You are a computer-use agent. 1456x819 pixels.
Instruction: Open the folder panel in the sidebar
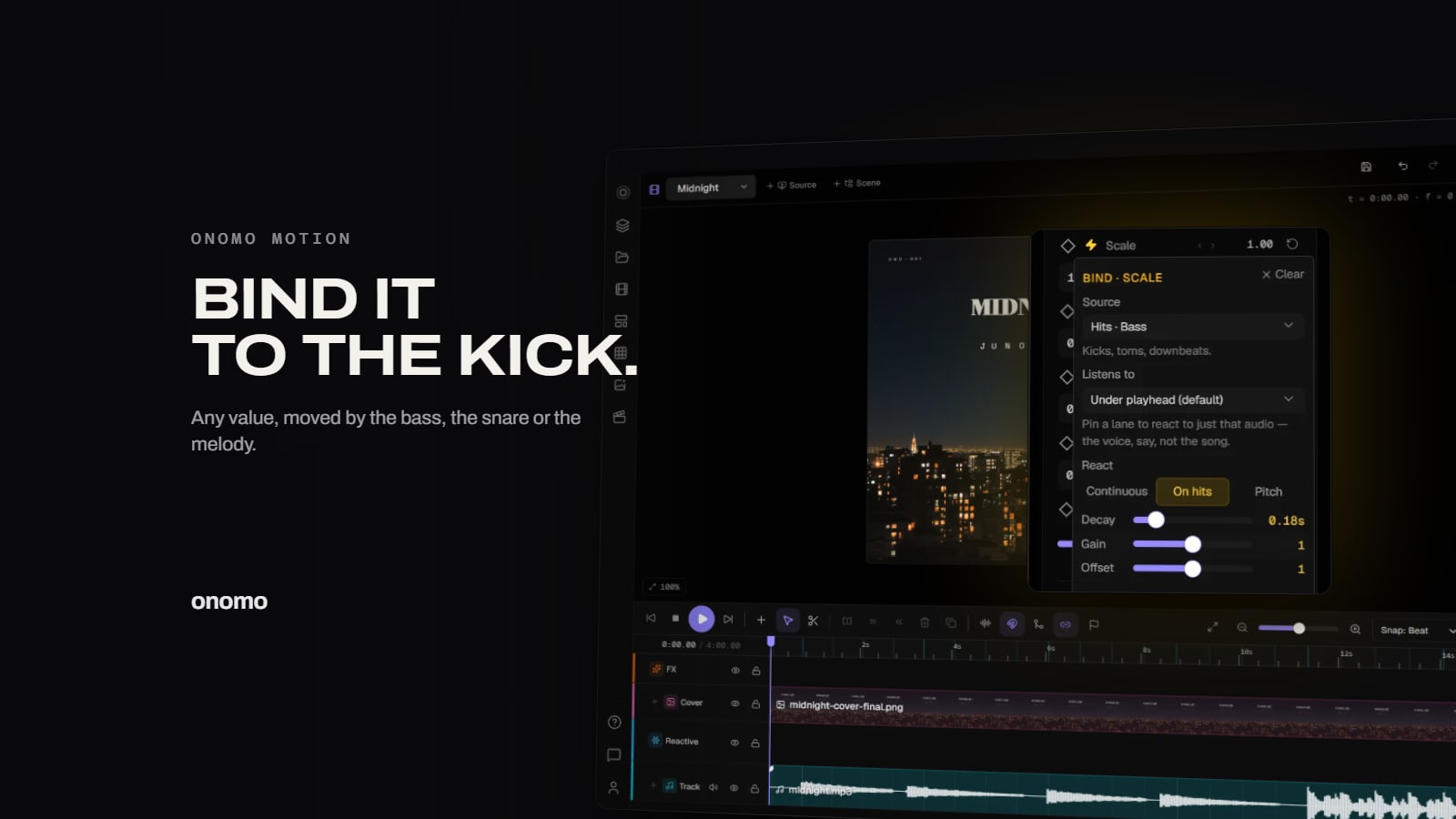tap(622, 258)
